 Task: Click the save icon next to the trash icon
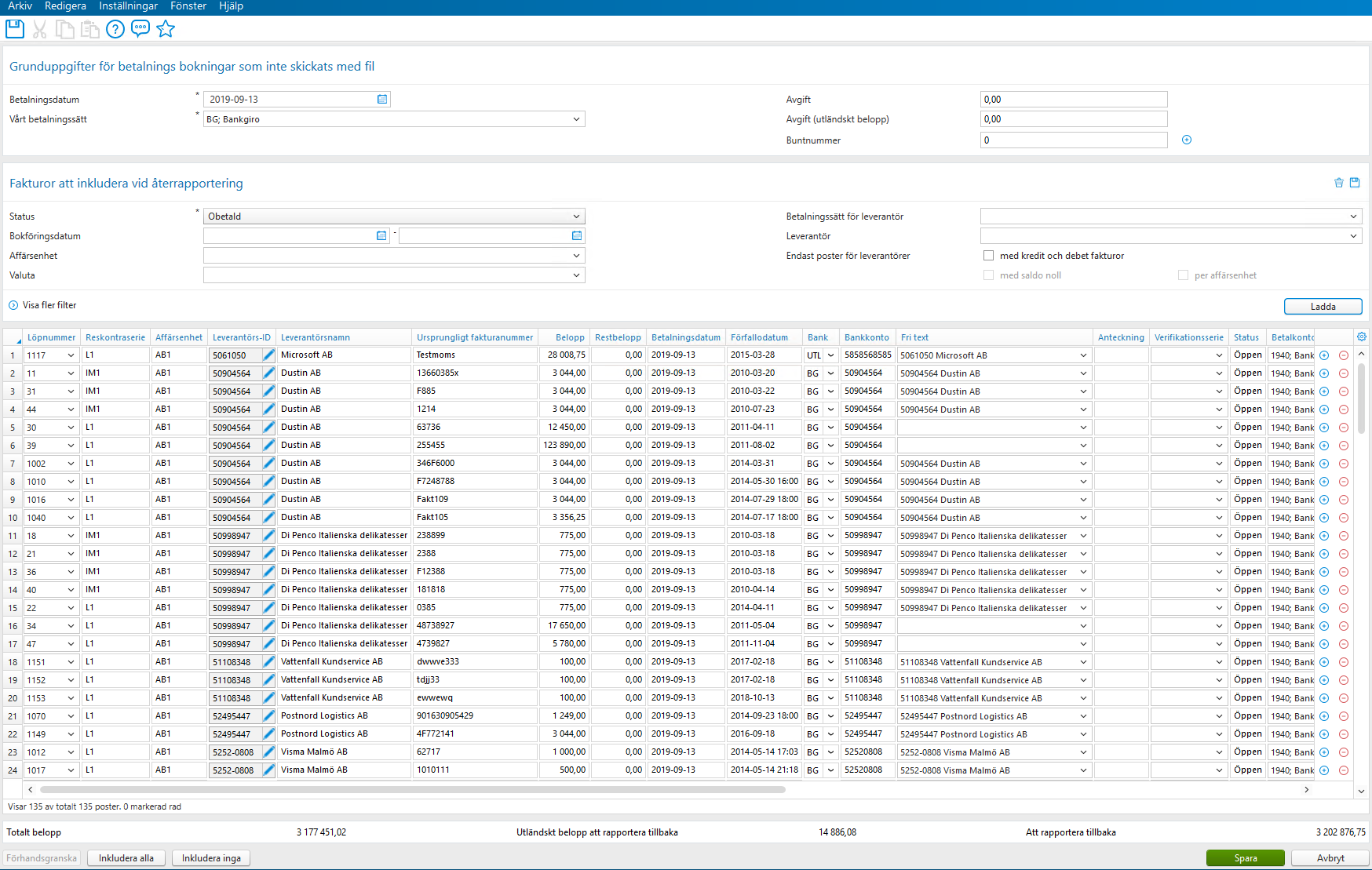(1356, 182)
